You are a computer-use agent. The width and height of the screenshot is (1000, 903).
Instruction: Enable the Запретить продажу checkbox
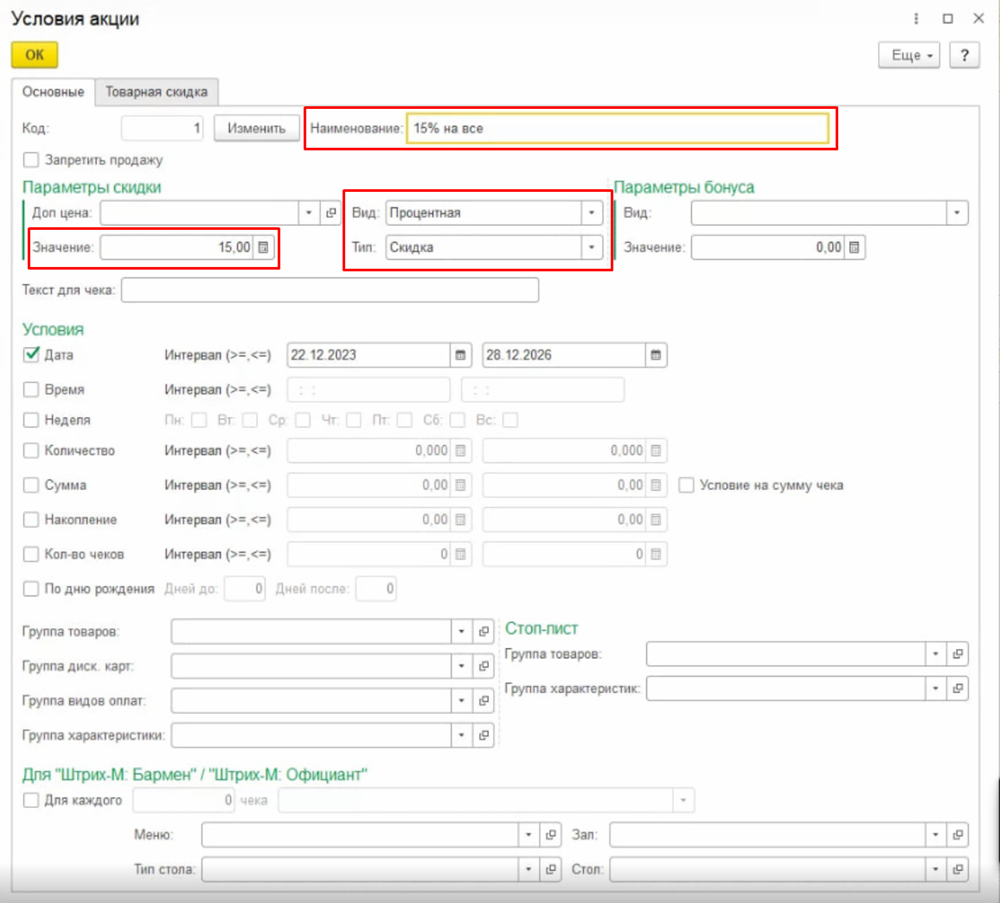pos(31,159)
